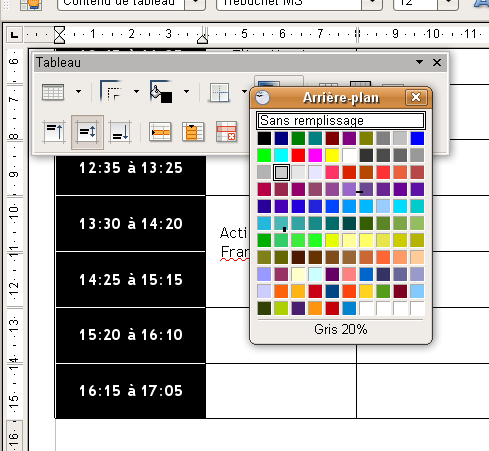The width and height of the screenshot is (489, 451).
Task: Align cell content to top
Action: click(x=54, y=132)
